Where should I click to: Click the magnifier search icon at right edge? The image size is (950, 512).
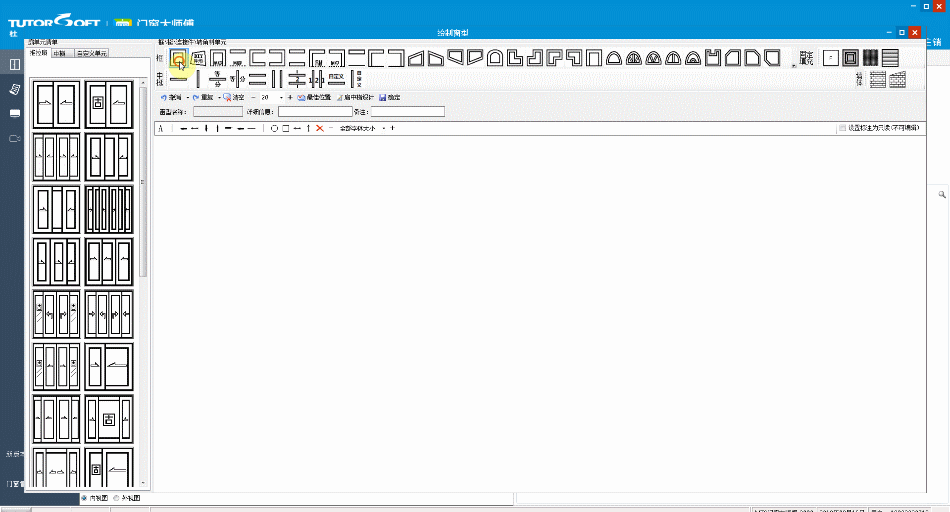942,194
